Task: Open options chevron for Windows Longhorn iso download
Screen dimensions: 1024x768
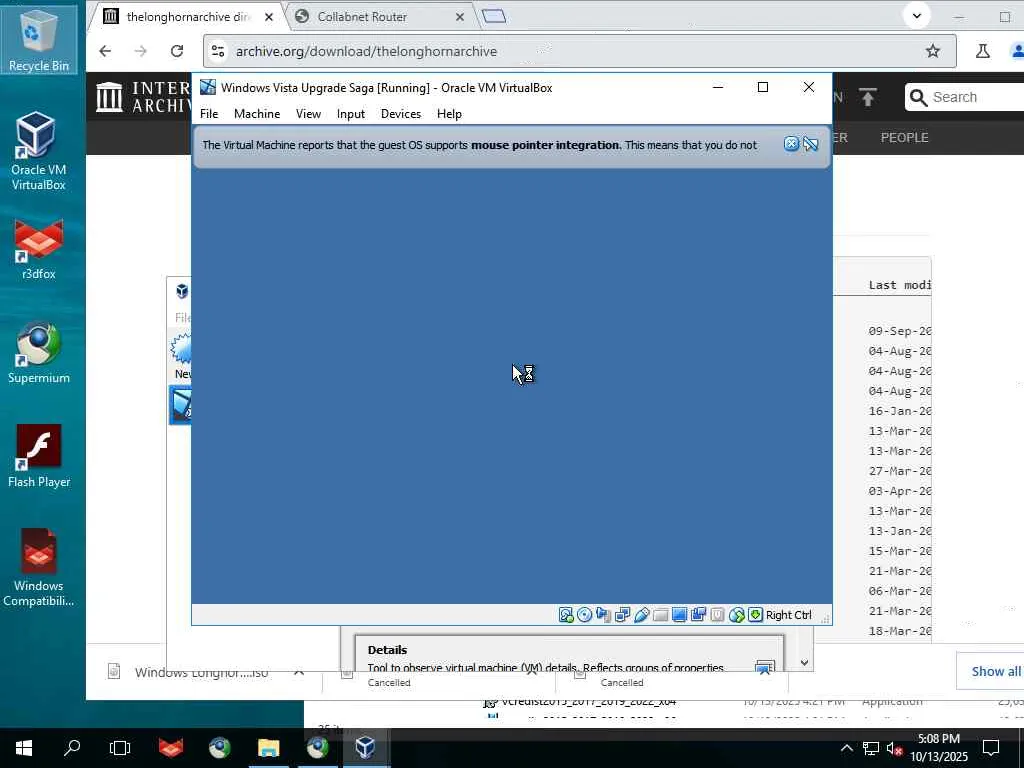Action: pos(298,672)
